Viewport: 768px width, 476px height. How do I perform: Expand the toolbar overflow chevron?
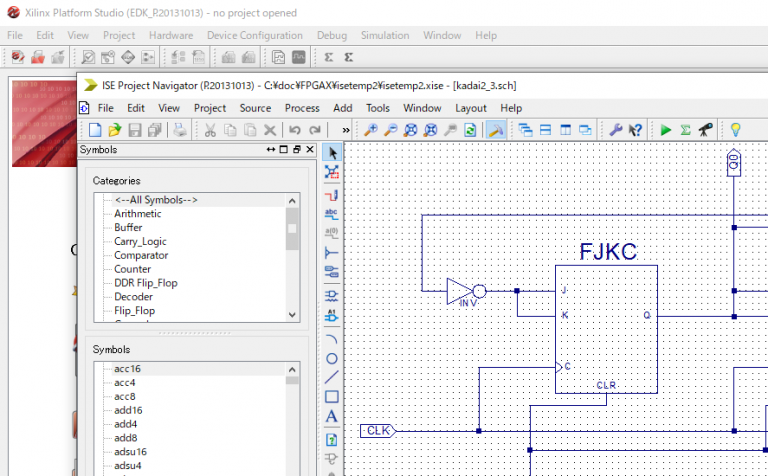point(345,130)
